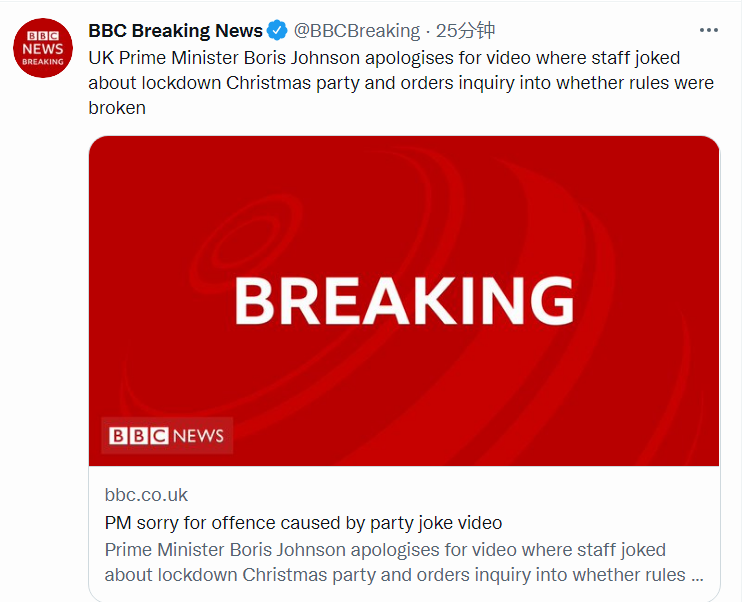Screen dimensions: 753x602
Task: Click the BBC NEWS logo on card image
Action: point(167,436)
